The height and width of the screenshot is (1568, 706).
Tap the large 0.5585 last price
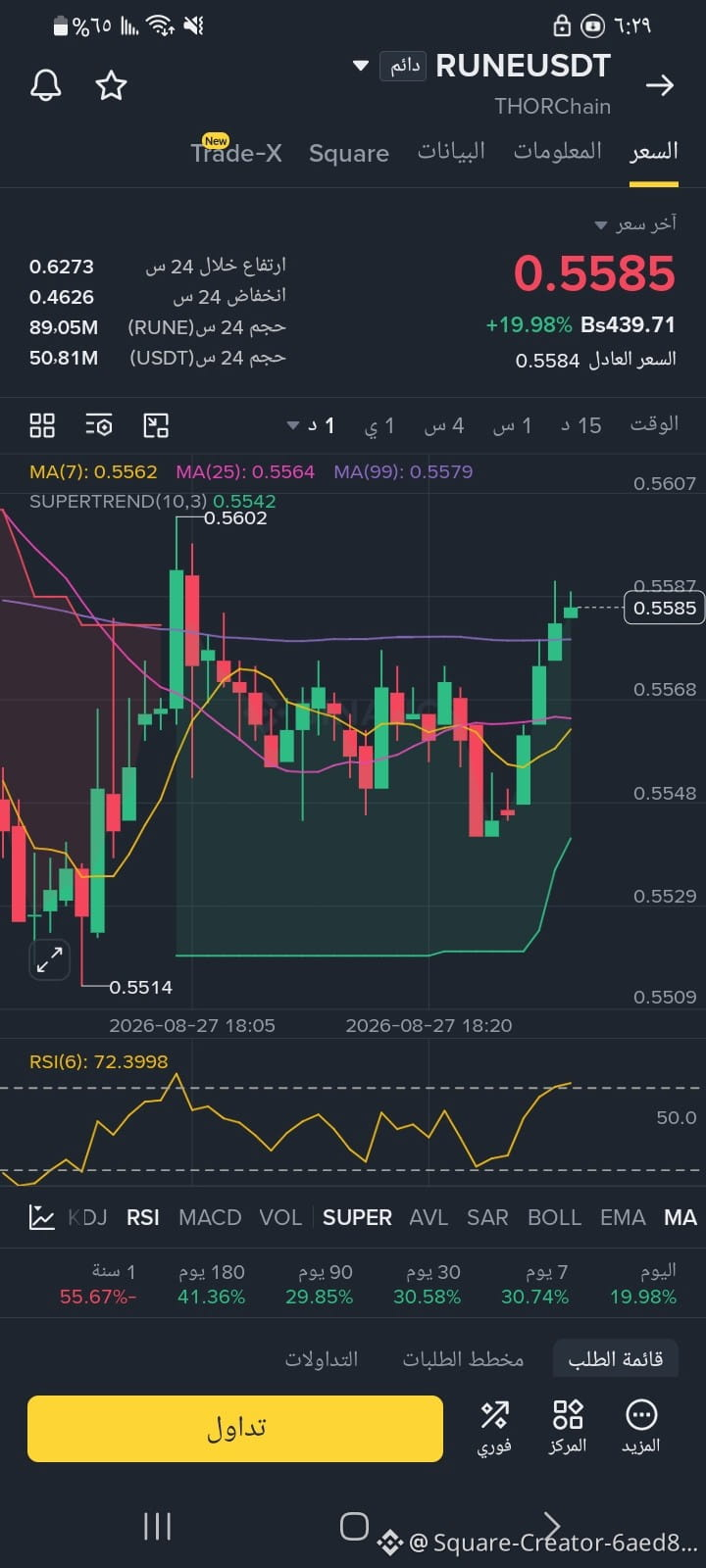click(x=594, y=273)
